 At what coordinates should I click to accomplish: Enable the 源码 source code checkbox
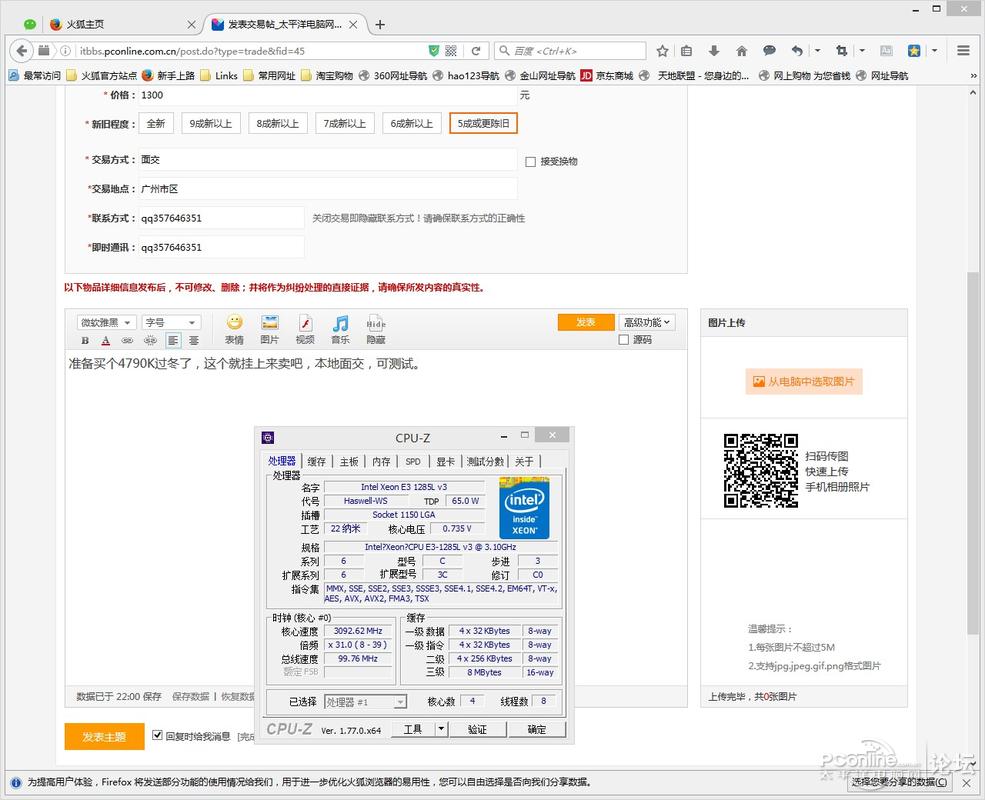click(624, 340)
